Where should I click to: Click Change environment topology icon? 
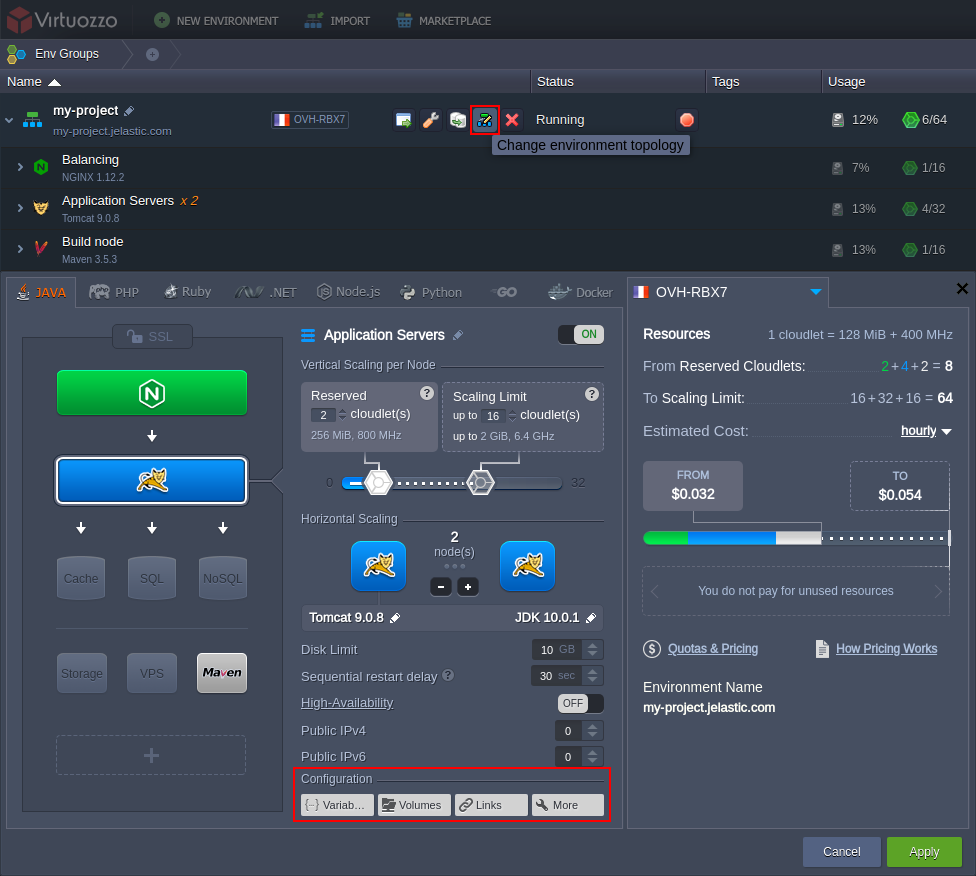pyautogui.click(x=485, y=120)
